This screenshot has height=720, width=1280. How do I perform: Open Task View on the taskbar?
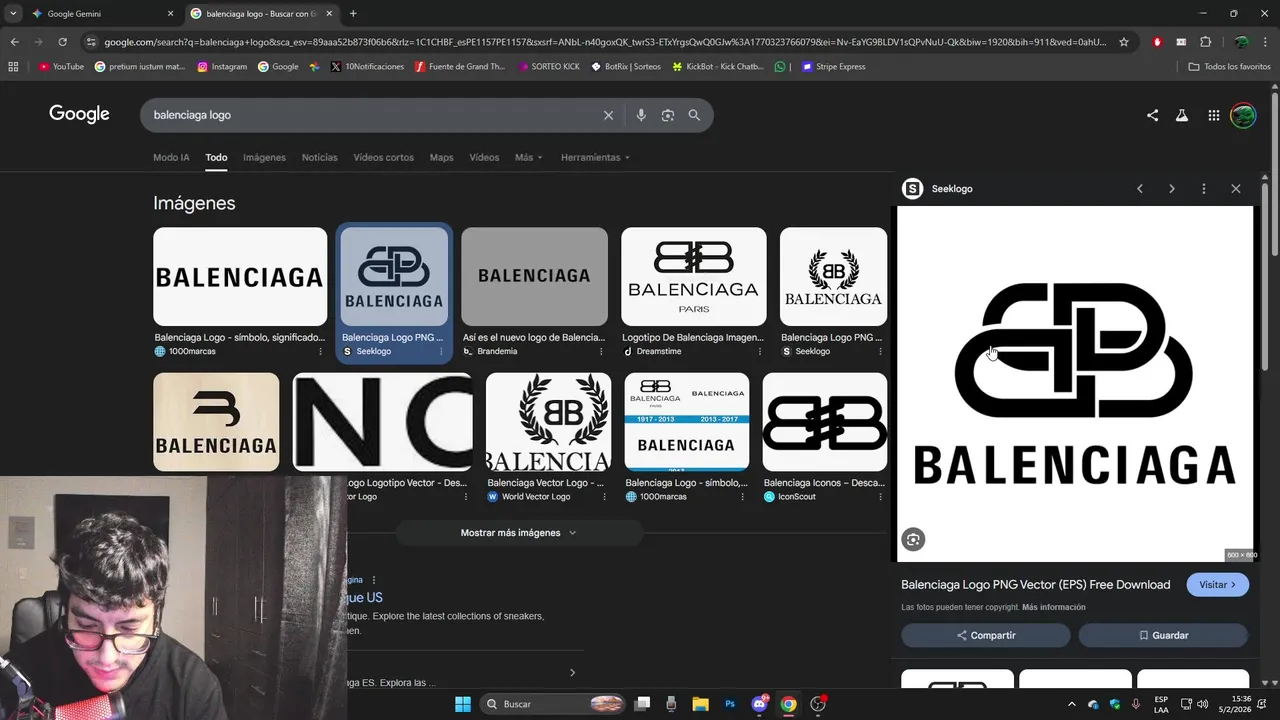pos(642,704)
